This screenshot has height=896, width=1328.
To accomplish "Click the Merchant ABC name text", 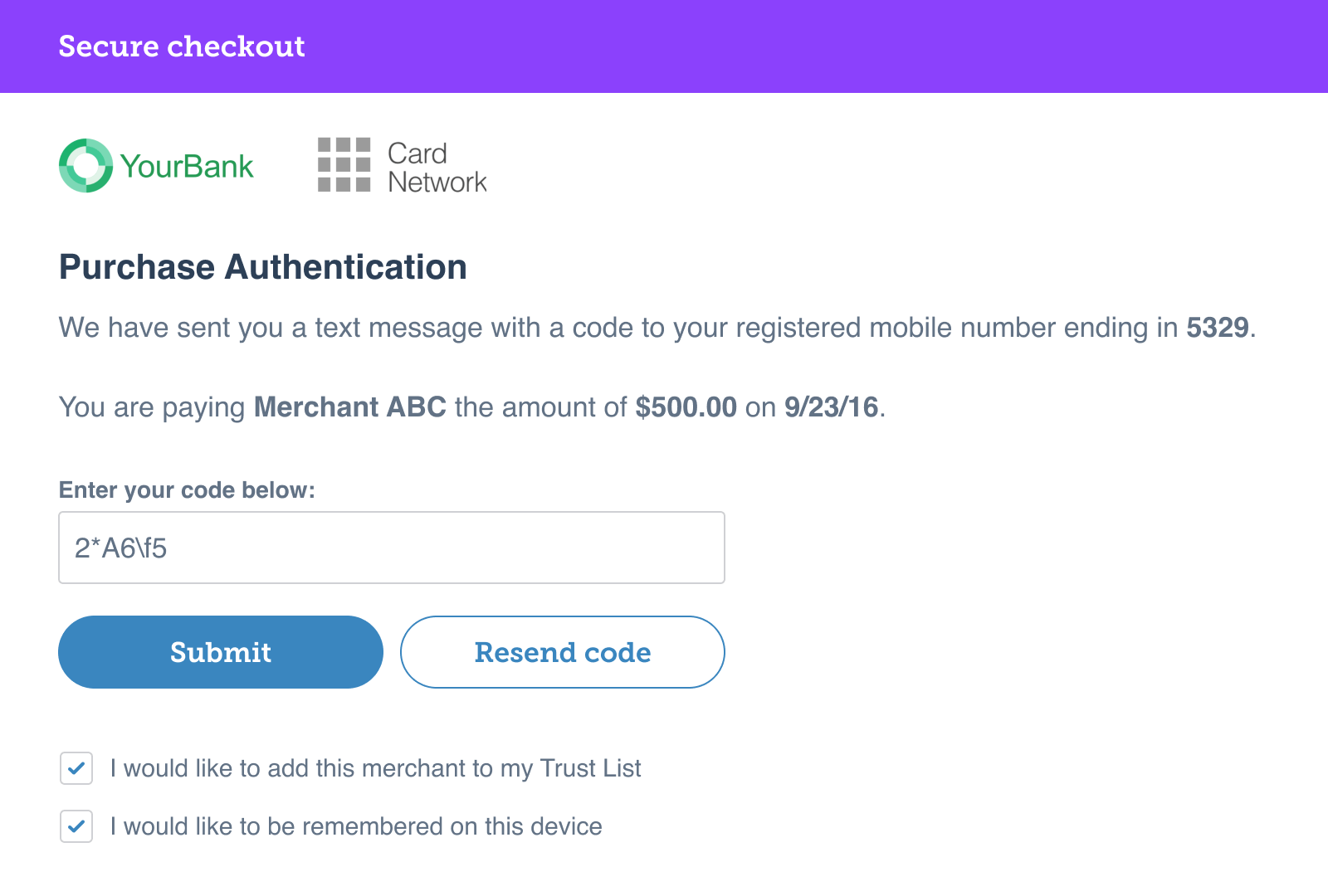I will tap(350, 407).
